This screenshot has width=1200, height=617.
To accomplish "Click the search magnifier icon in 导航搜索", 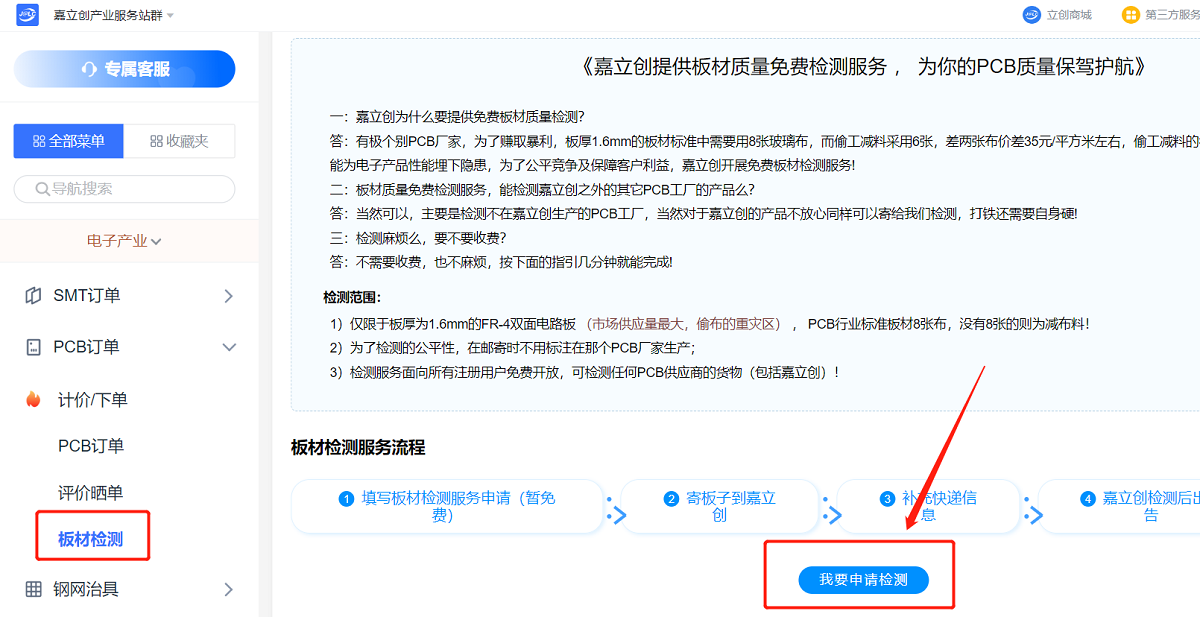I will (43, 189).
